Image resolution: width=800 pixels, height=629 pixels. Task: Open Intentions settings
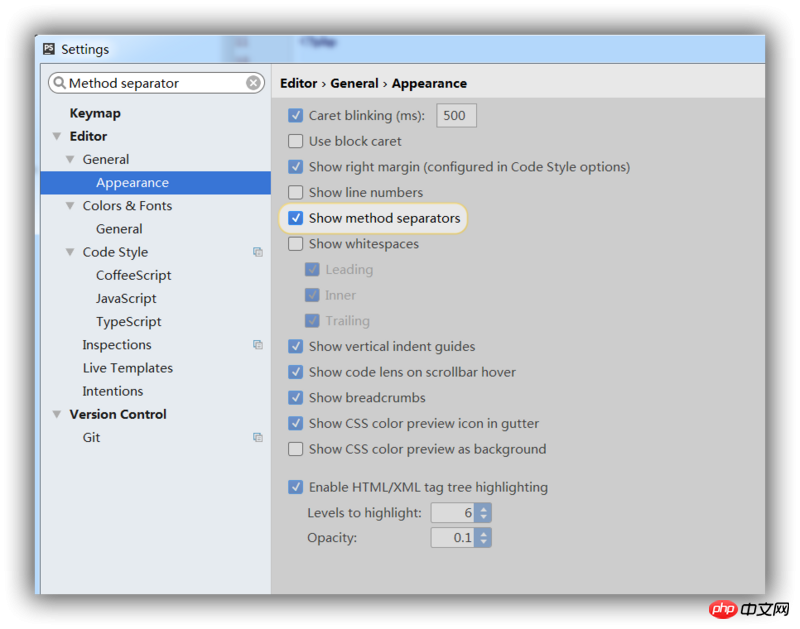[113, 391]
